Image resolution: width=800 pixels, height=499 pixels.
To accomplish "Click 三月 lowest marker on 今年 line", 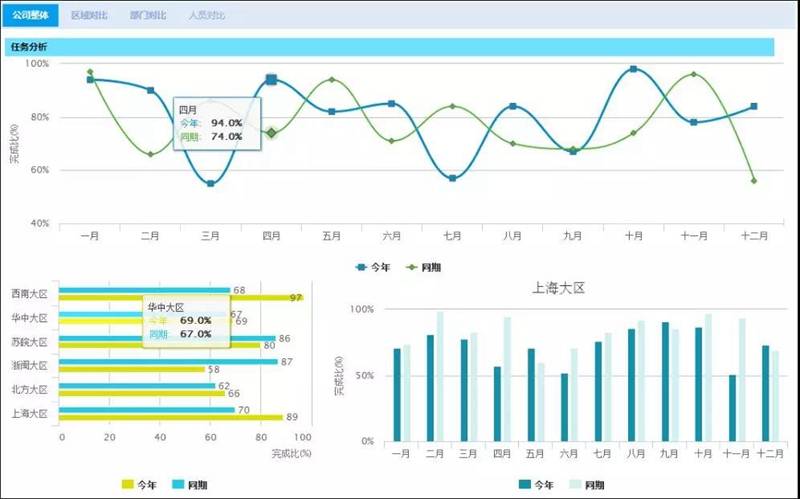I will click(210, 183).
